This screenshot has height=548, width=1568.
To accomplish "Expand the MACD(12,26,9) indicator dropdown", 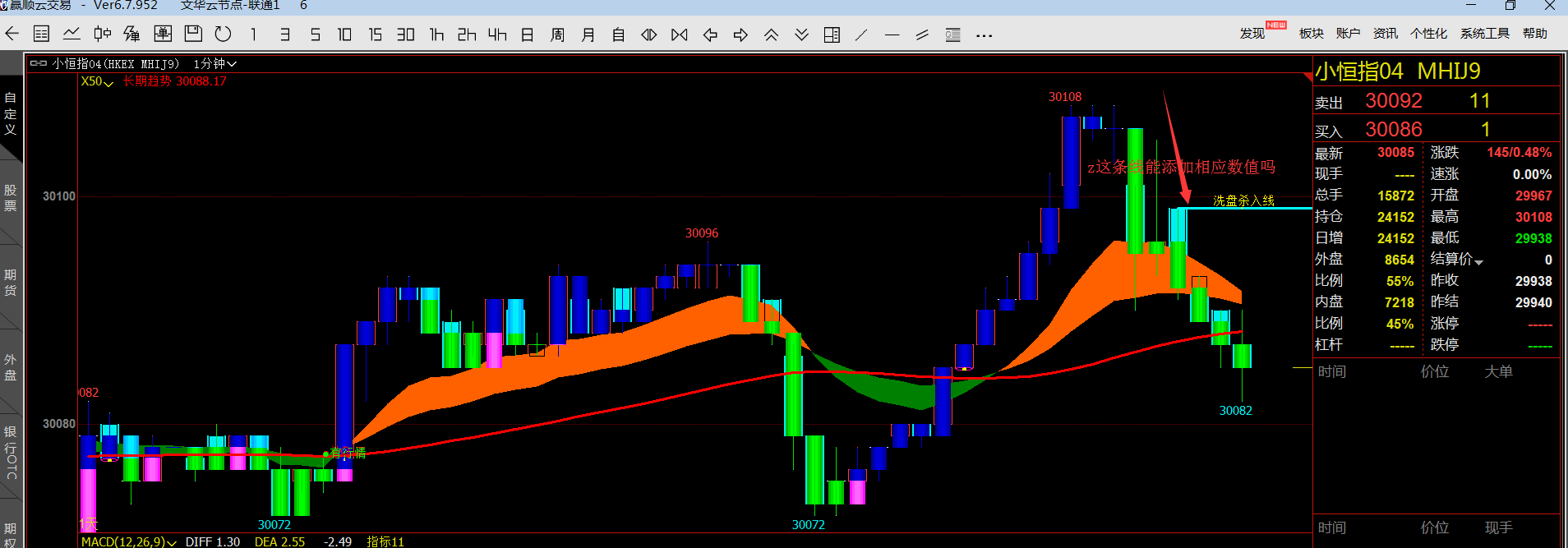I will coord(129,541).
